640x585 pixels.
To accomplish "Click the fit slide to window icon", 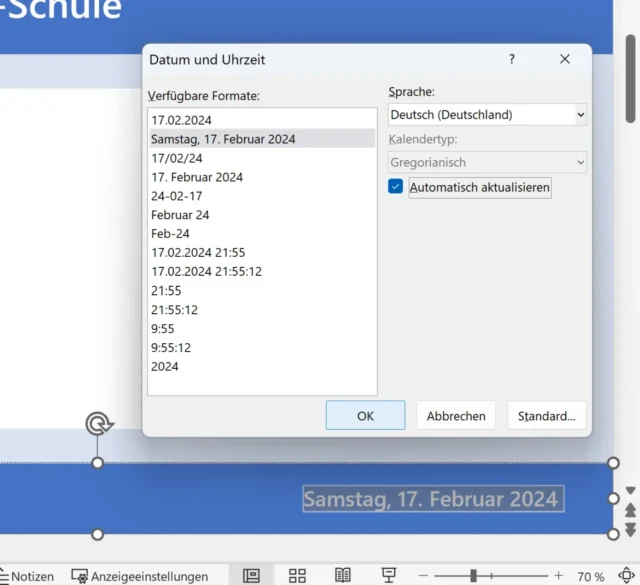I will (x=626, y=576).
